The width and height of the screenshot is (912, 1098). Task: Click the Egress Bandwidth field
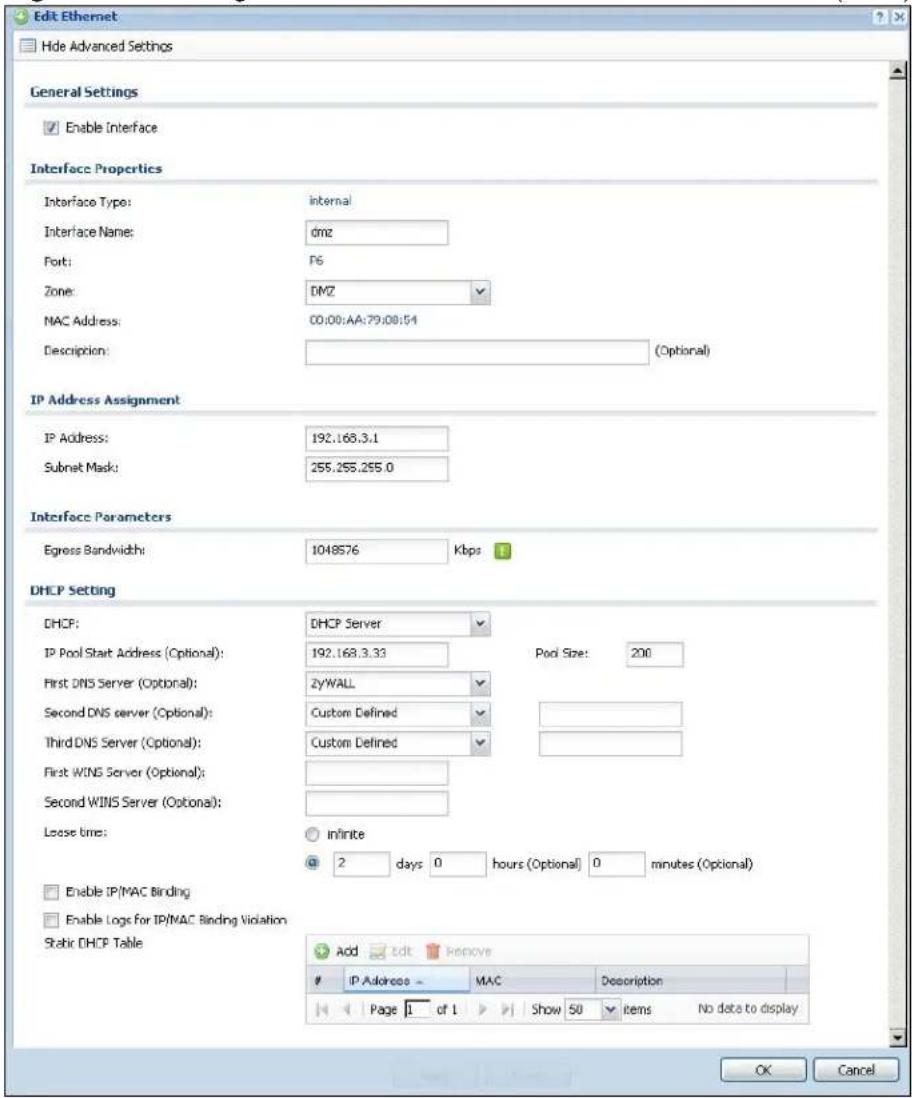click(x=377, y=551)
